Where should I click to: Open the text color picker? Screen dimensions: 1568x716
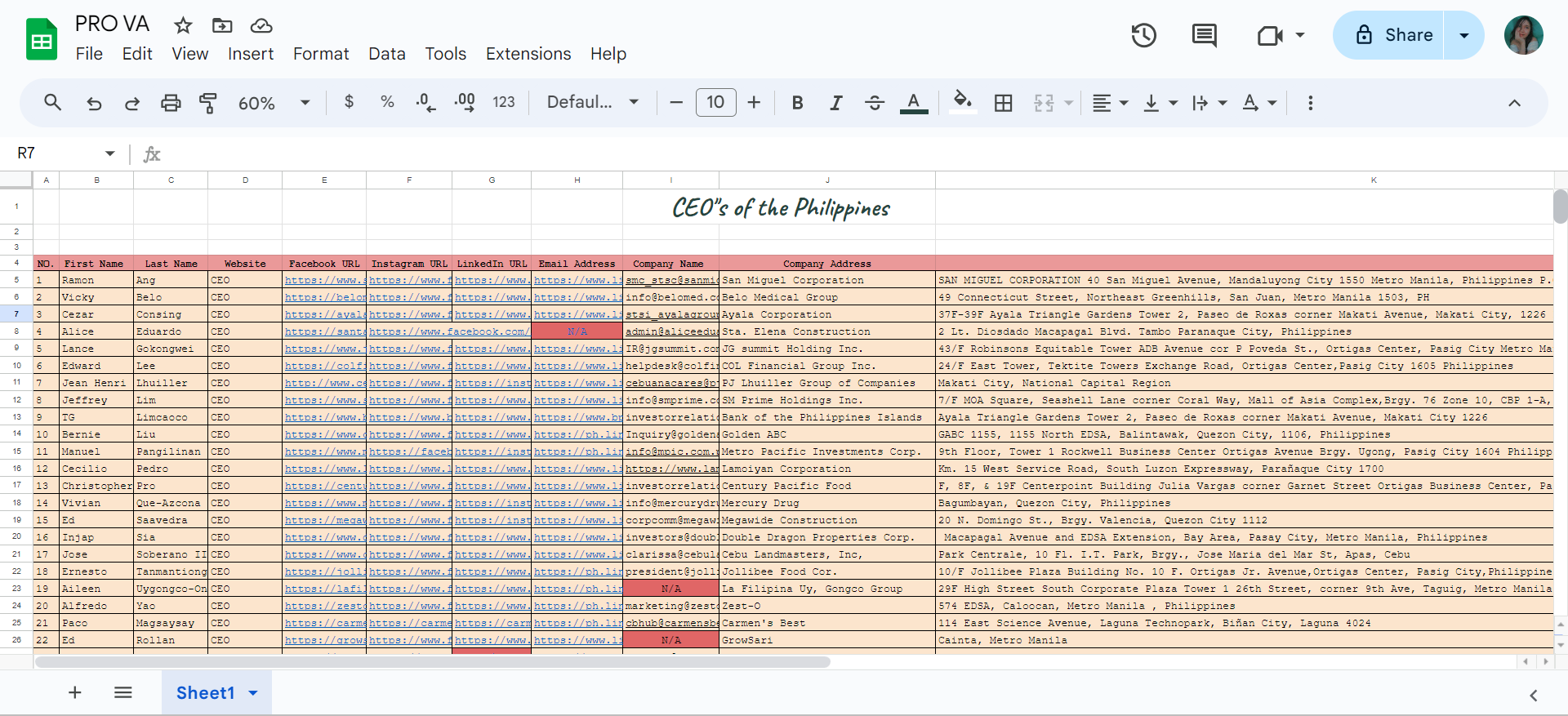(x=914, y=103)
